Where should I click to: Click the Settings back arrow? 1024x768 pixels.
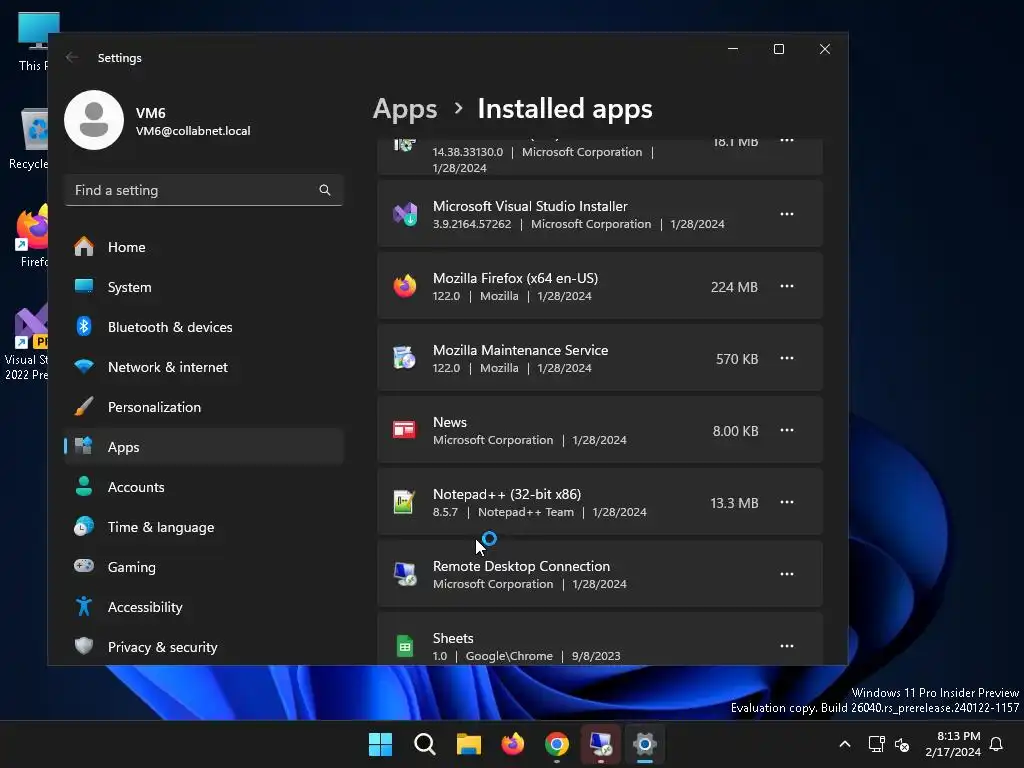pyautogui.click(x=72, y=57)
